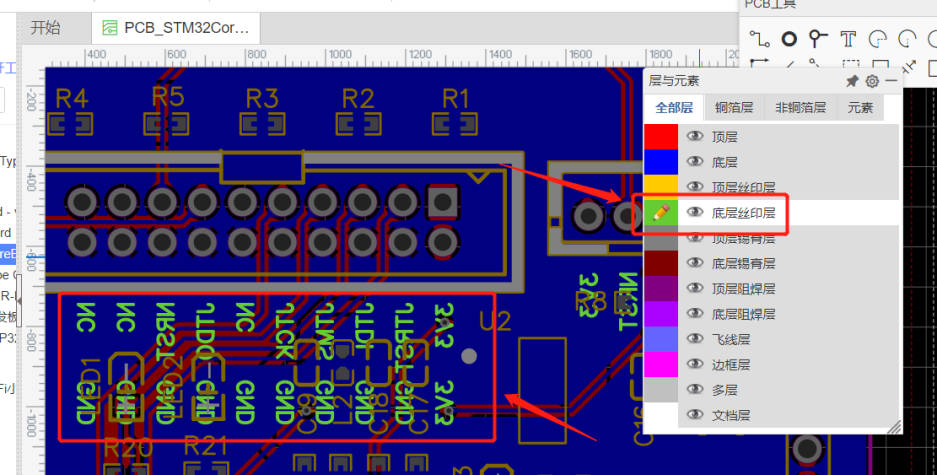Image resolution: width=937 pixels, height=475 pixels.
Task: Toggle visibility of 顶层 layer
Action: [x=695, y=136]
